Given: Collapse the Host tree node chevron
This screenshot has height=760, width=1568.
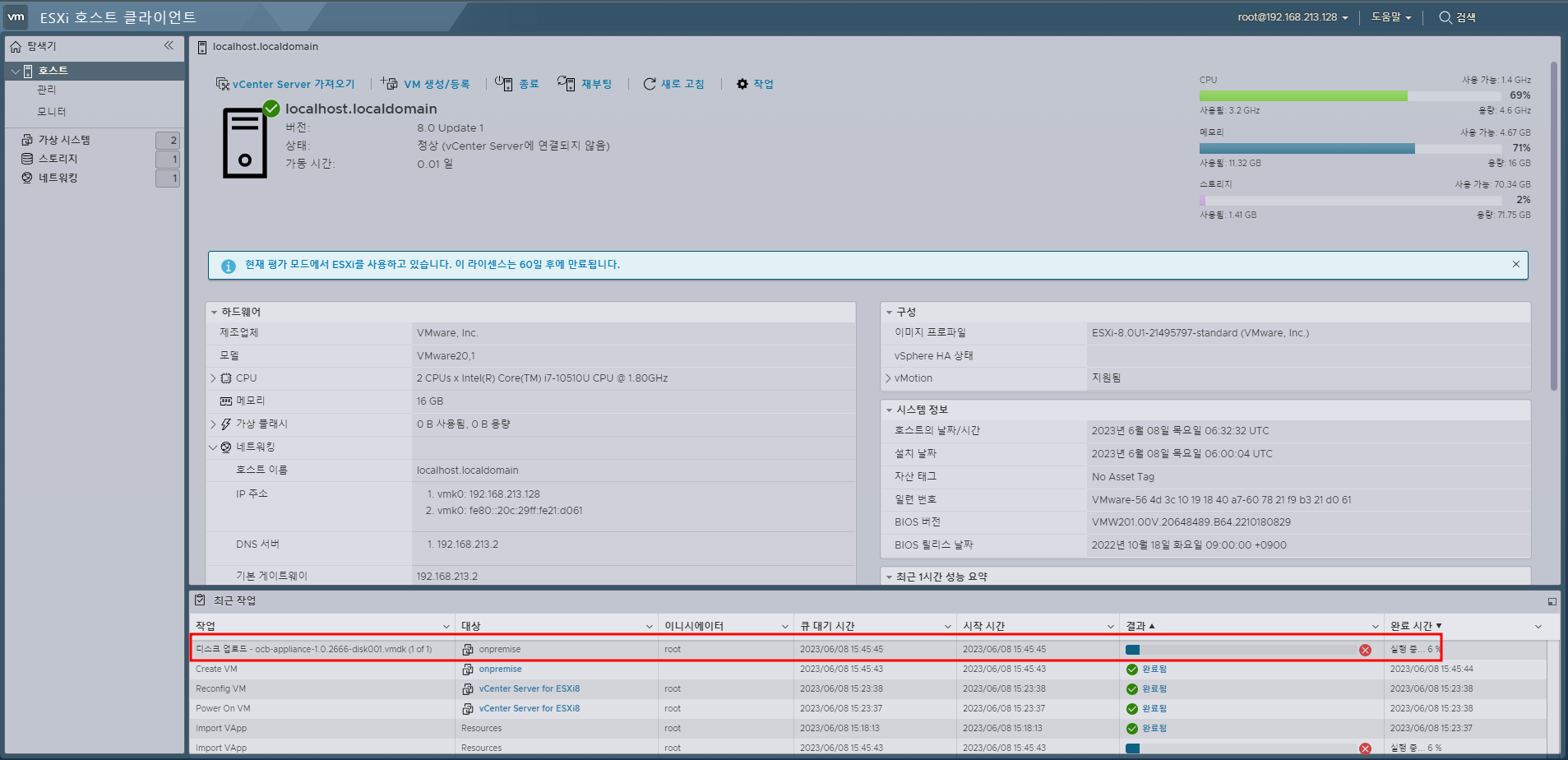Looking at the screenshot, I should pyautogui.click(x=16, y=72).
